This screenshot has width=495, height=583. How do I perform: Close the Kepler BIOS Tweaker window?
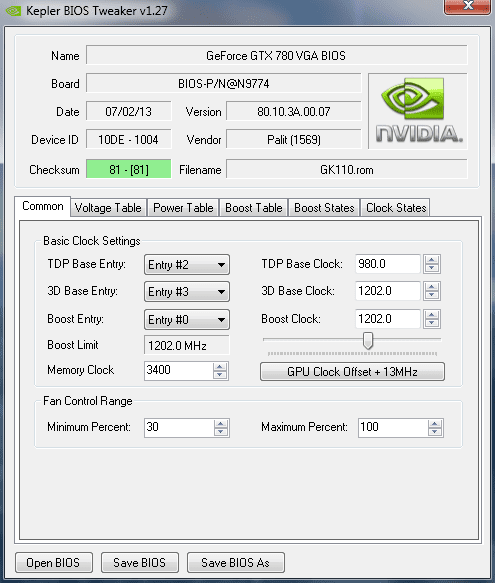click(x=467, y=6)
